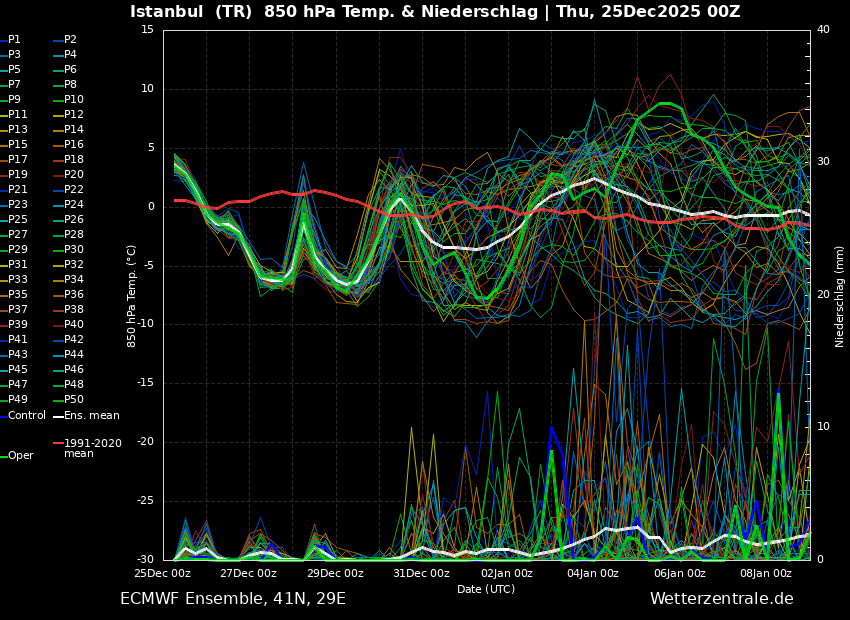The image size is (850, 620).
Task: Click legend entry P33
Action: click(14, 280)
